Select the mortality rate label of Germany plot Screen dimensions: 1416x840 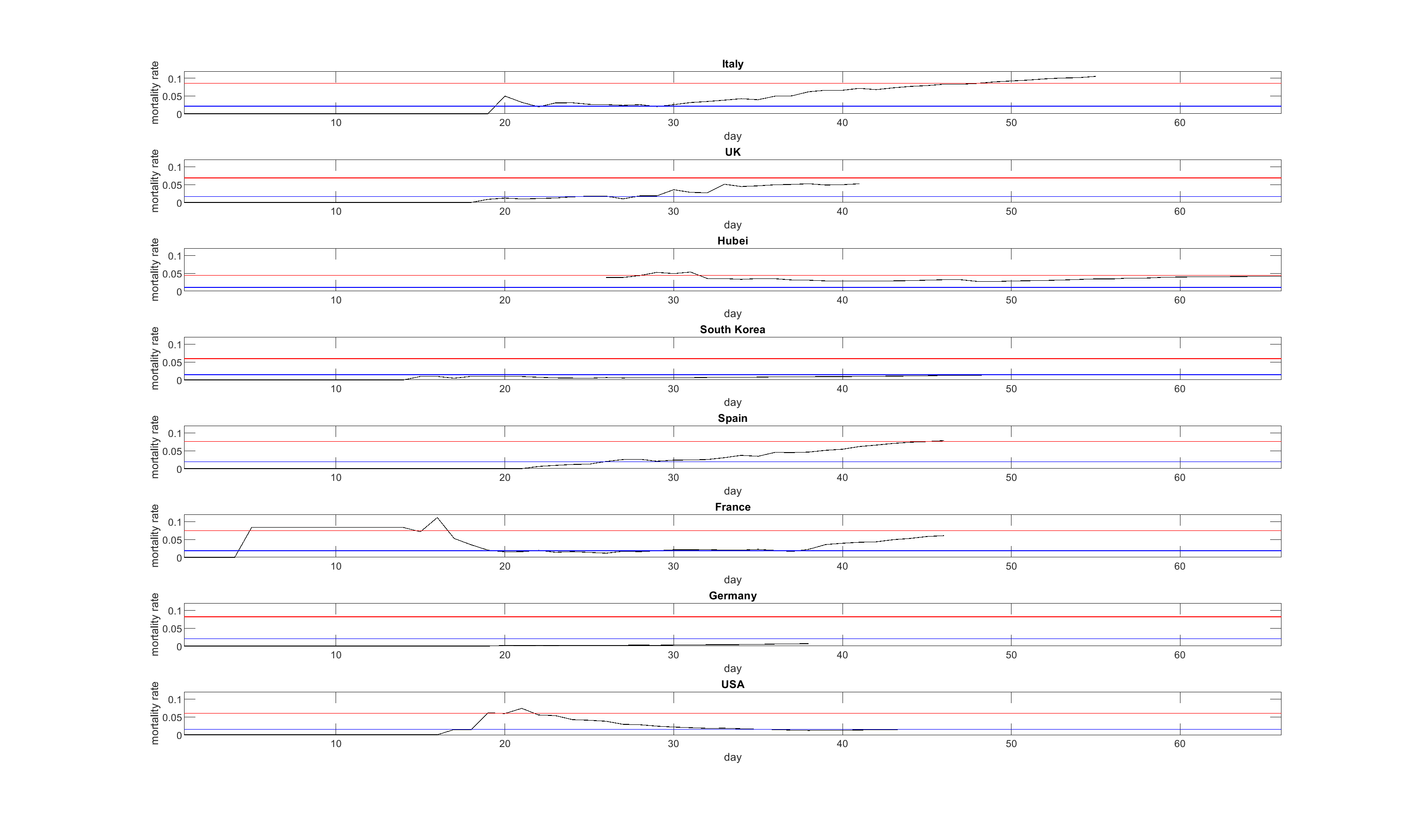[154, 625]
